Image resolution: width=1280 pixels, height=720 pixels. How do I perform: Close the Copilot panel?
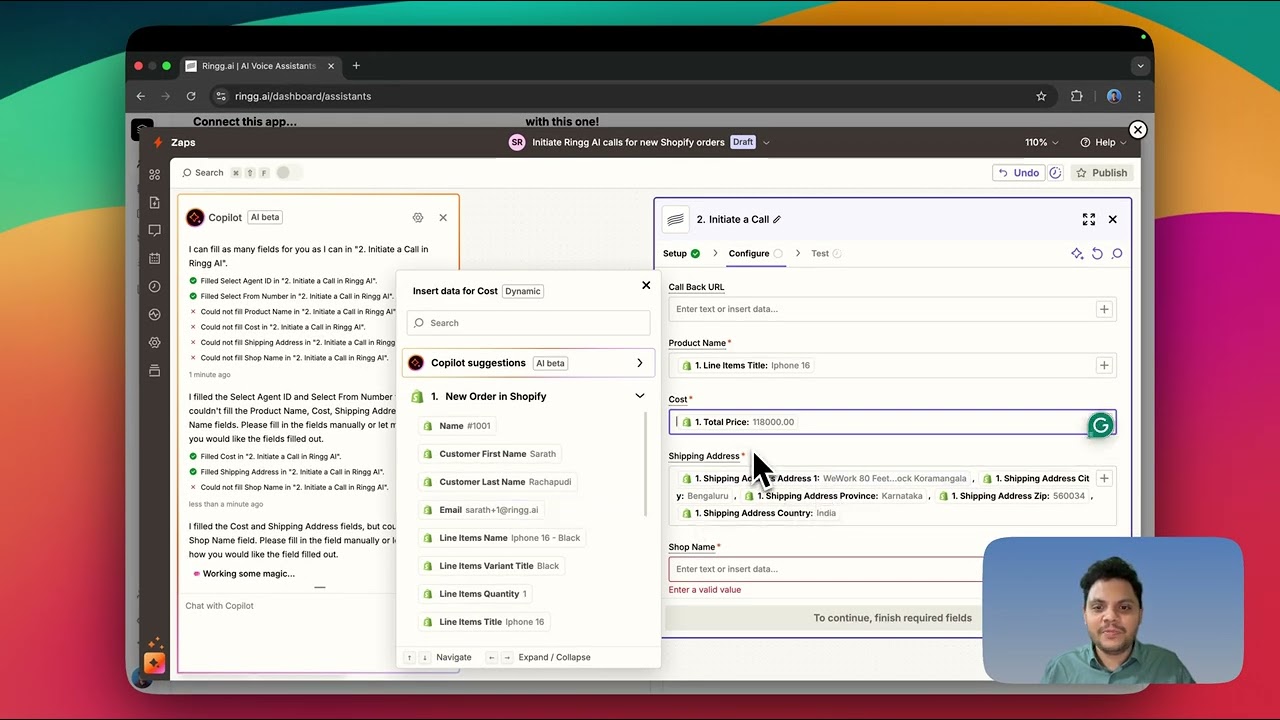point(443,217)
